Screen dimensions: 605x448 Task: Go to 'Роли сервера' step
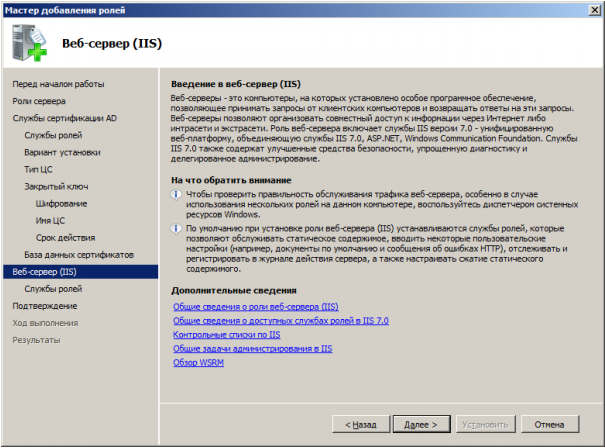[x=40, y=101]
